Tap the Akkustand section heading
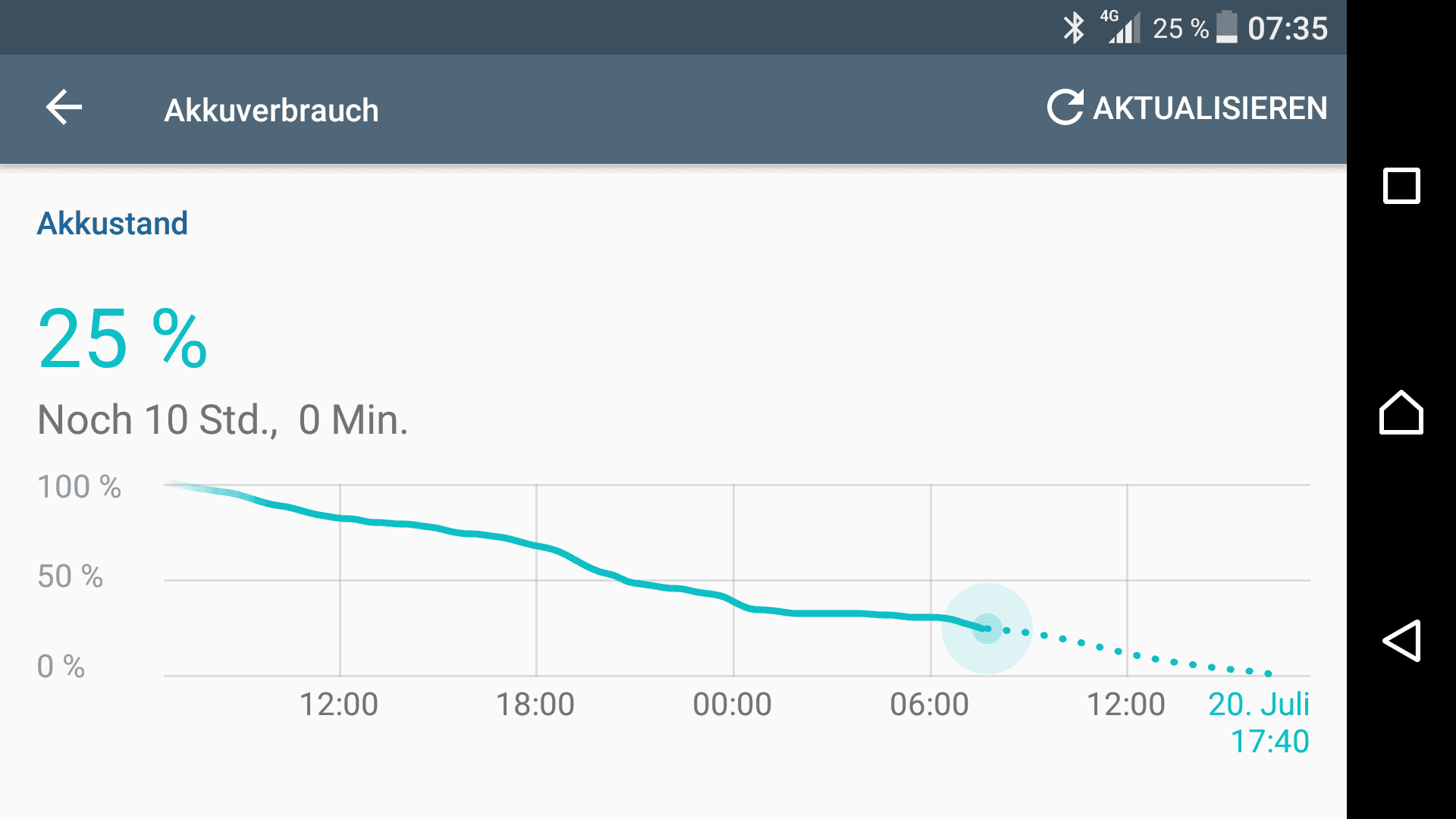 112,224
